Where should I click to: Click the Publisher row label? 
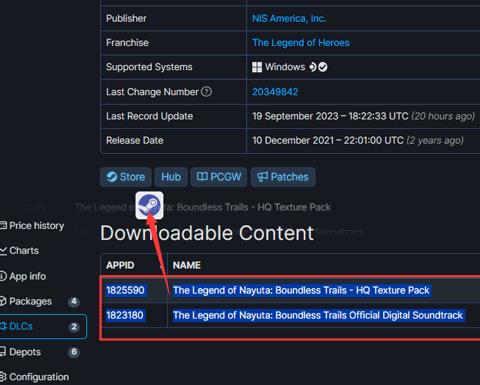[x=126, y=18]
